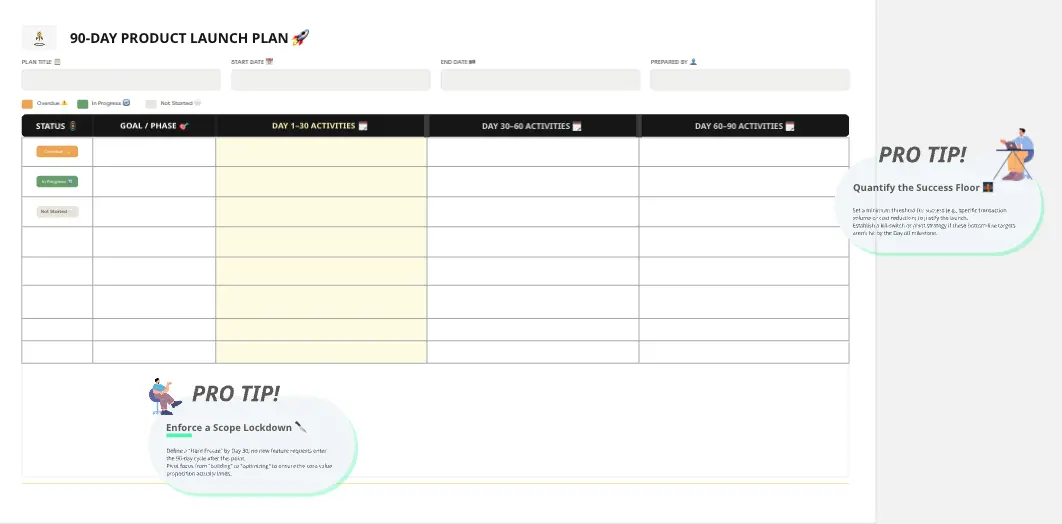1062x524 pixels.
Task: Click the End Date input field
Action: [x=540, y=79]
